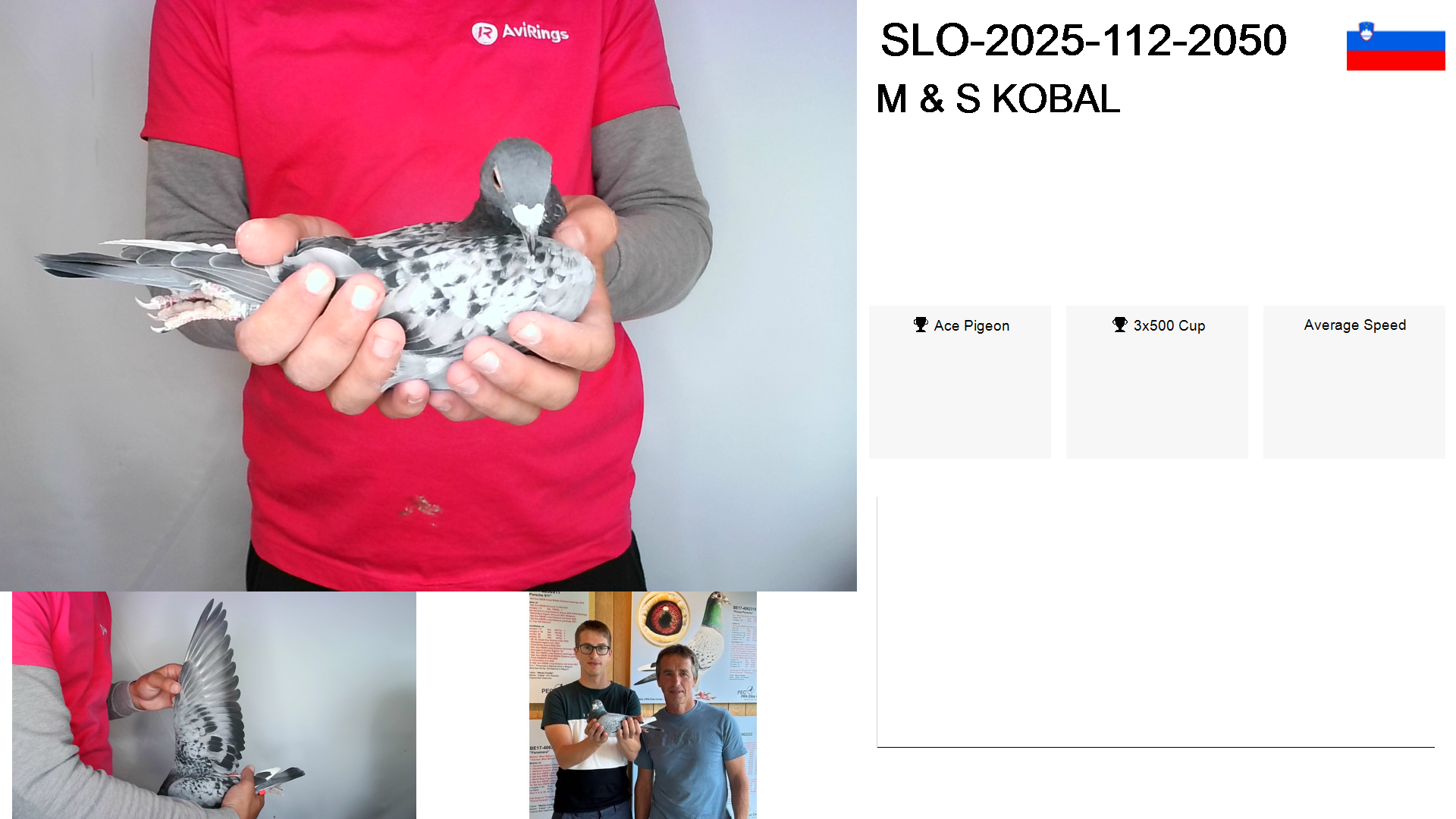Click the owner name M & S KOBAL

[x=998, y=99]
